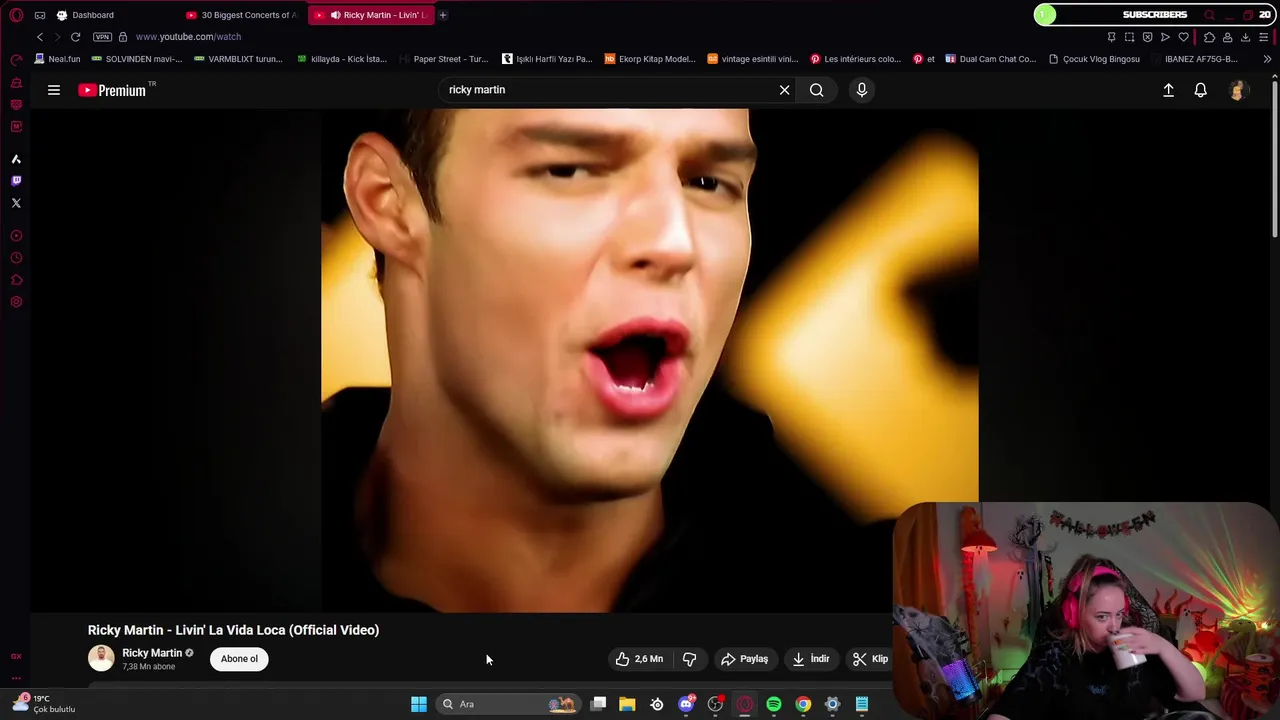1280x720 pixels.
Task: Open the YouTube upload button
Action: pyautogui.click(x=1168, y=90)
